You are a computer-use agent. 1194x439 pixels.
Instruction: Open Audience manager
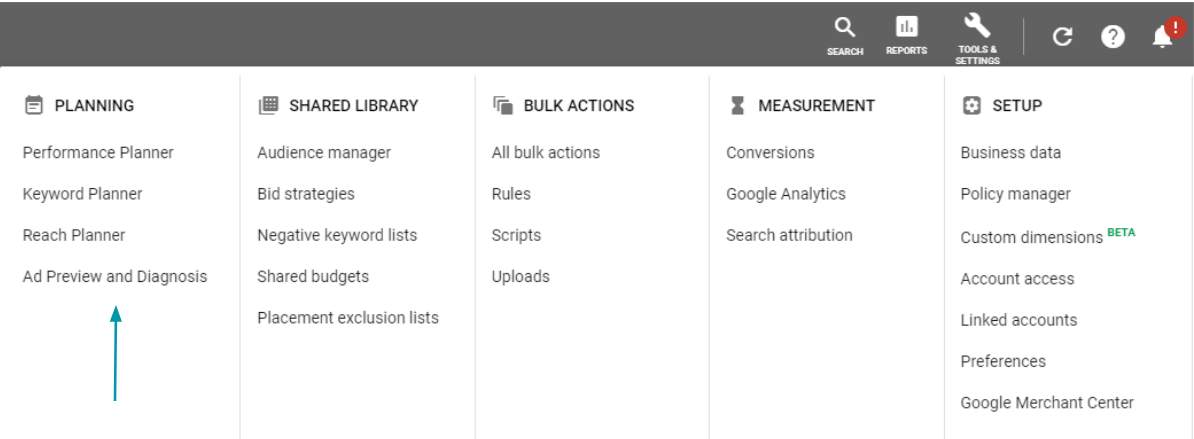[x=324, y=153]
